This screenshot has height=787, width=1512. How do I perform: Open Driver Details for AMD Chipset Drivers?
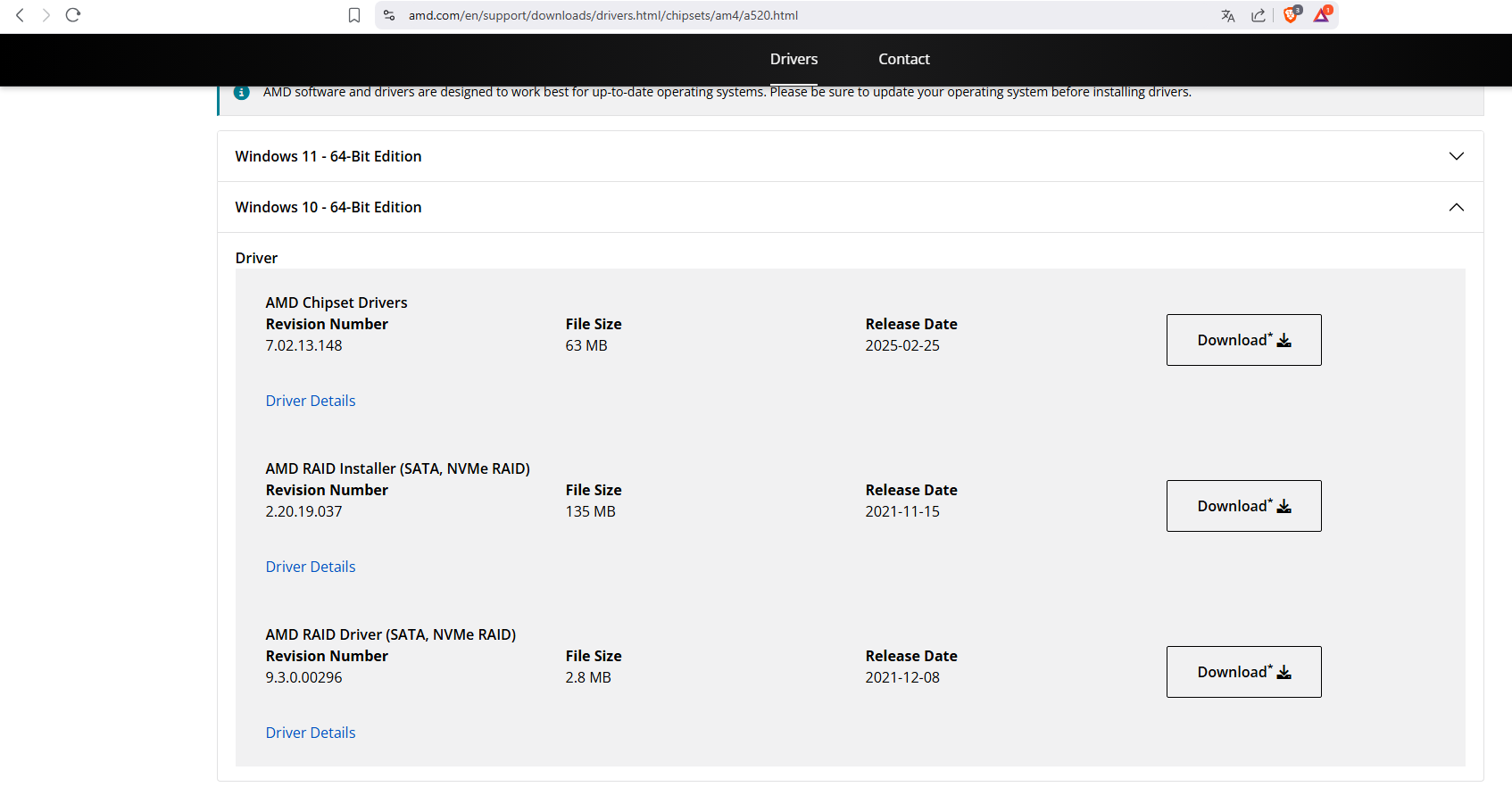[x=311, y=401]
